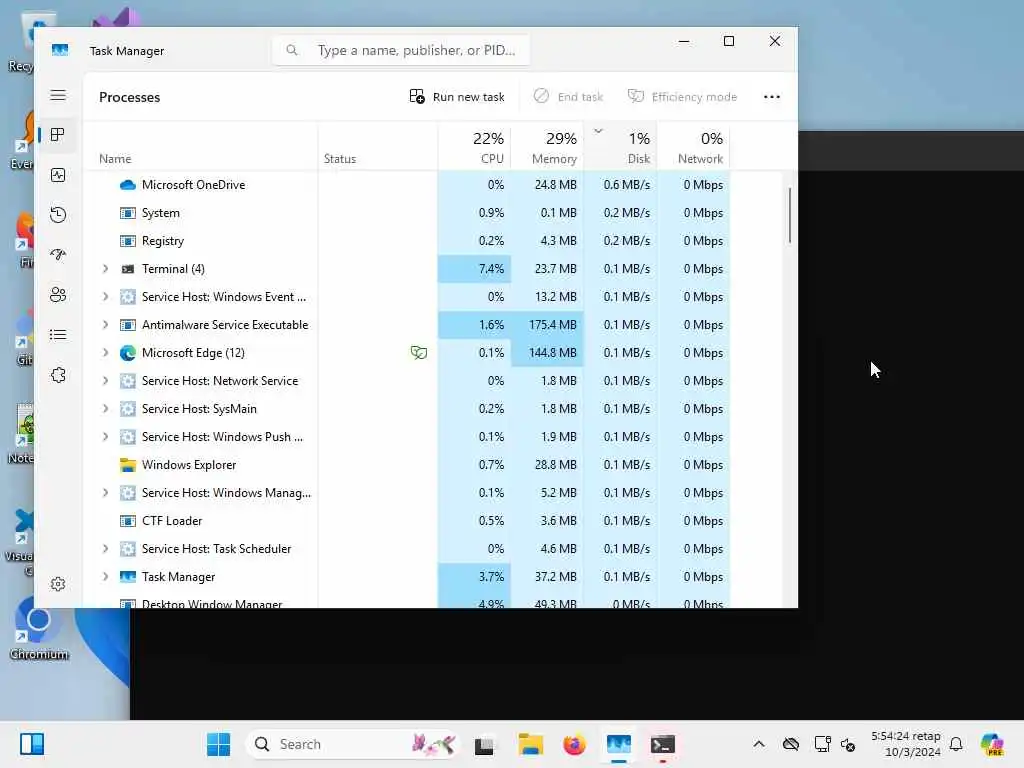Open the Performance page icon in sidebar

[x=58, y=175]
